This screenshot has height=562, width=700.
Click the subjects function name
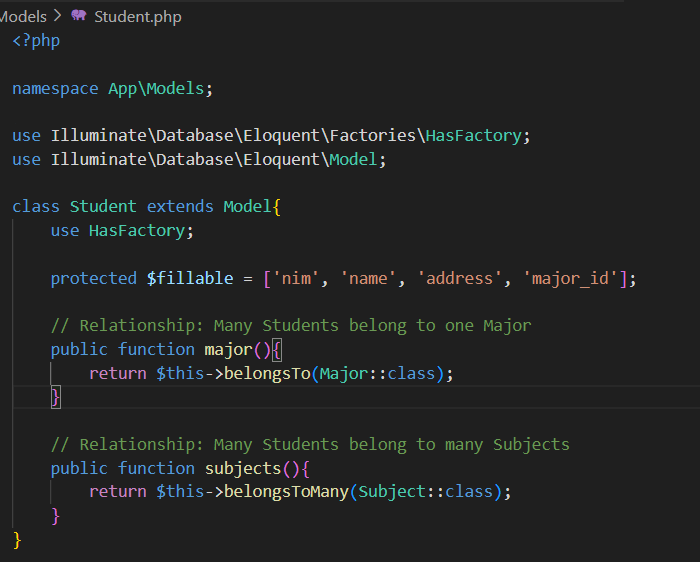click(243, 468)
